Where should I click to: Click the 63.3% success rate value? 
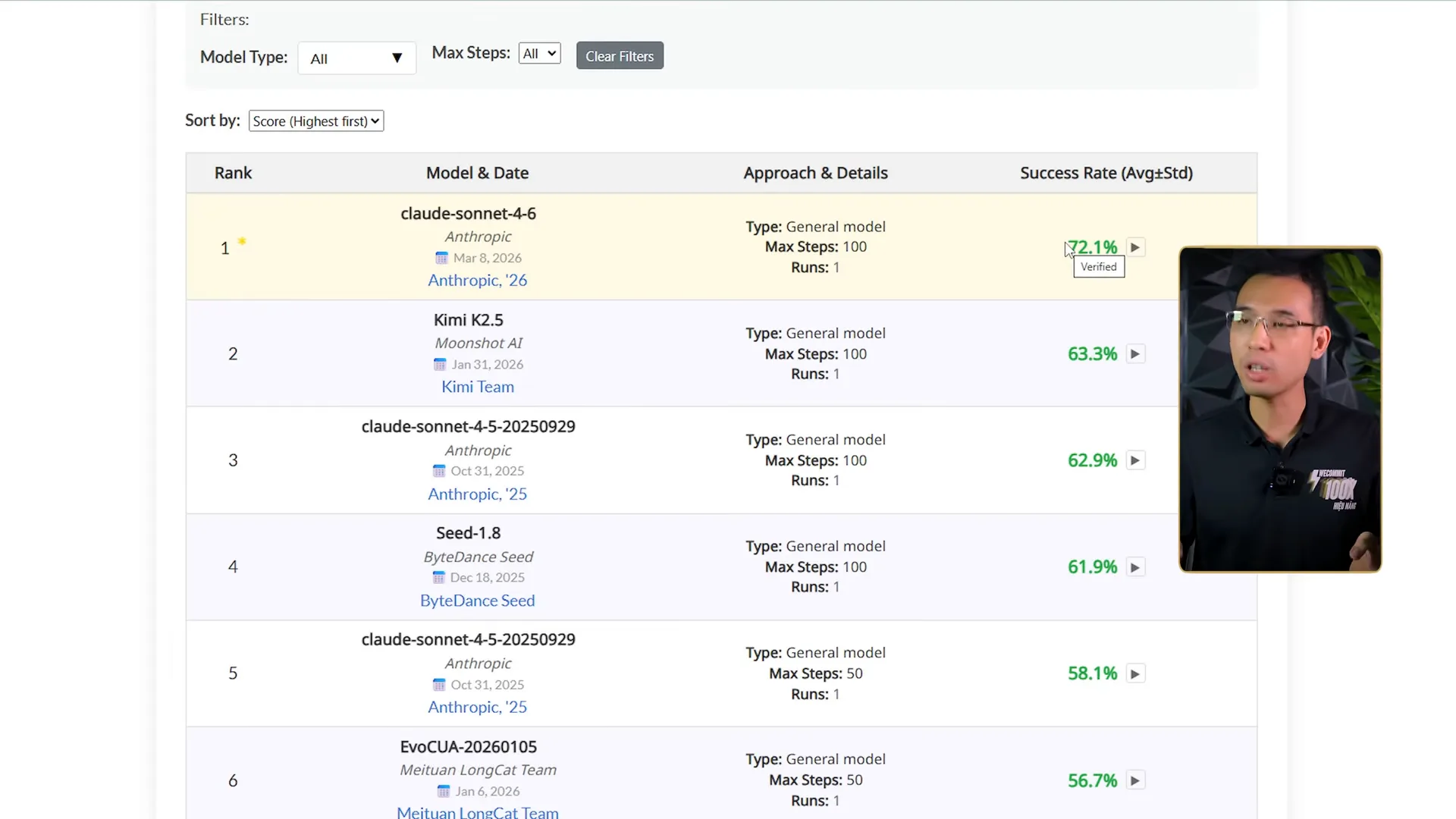coord(1093,354)
